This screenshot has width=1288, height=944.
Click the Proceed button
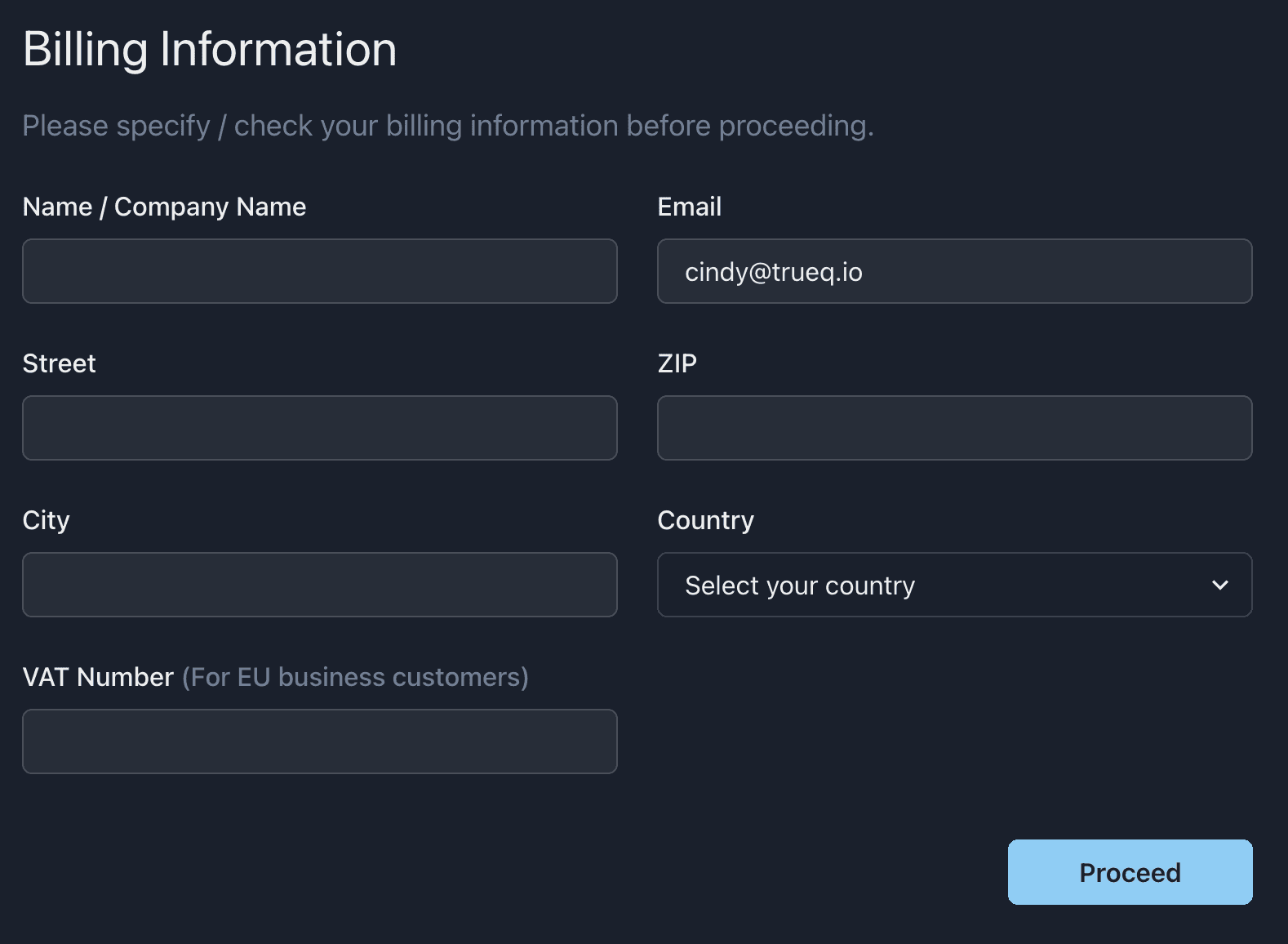click(x=1130, y=872)
